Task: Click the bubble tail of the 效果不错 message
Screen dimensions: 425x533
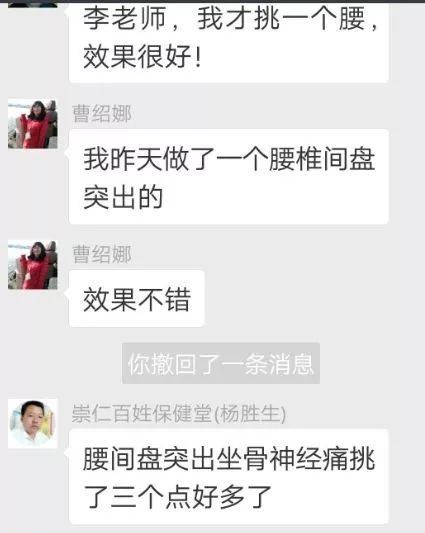Action: click(67, 294)
